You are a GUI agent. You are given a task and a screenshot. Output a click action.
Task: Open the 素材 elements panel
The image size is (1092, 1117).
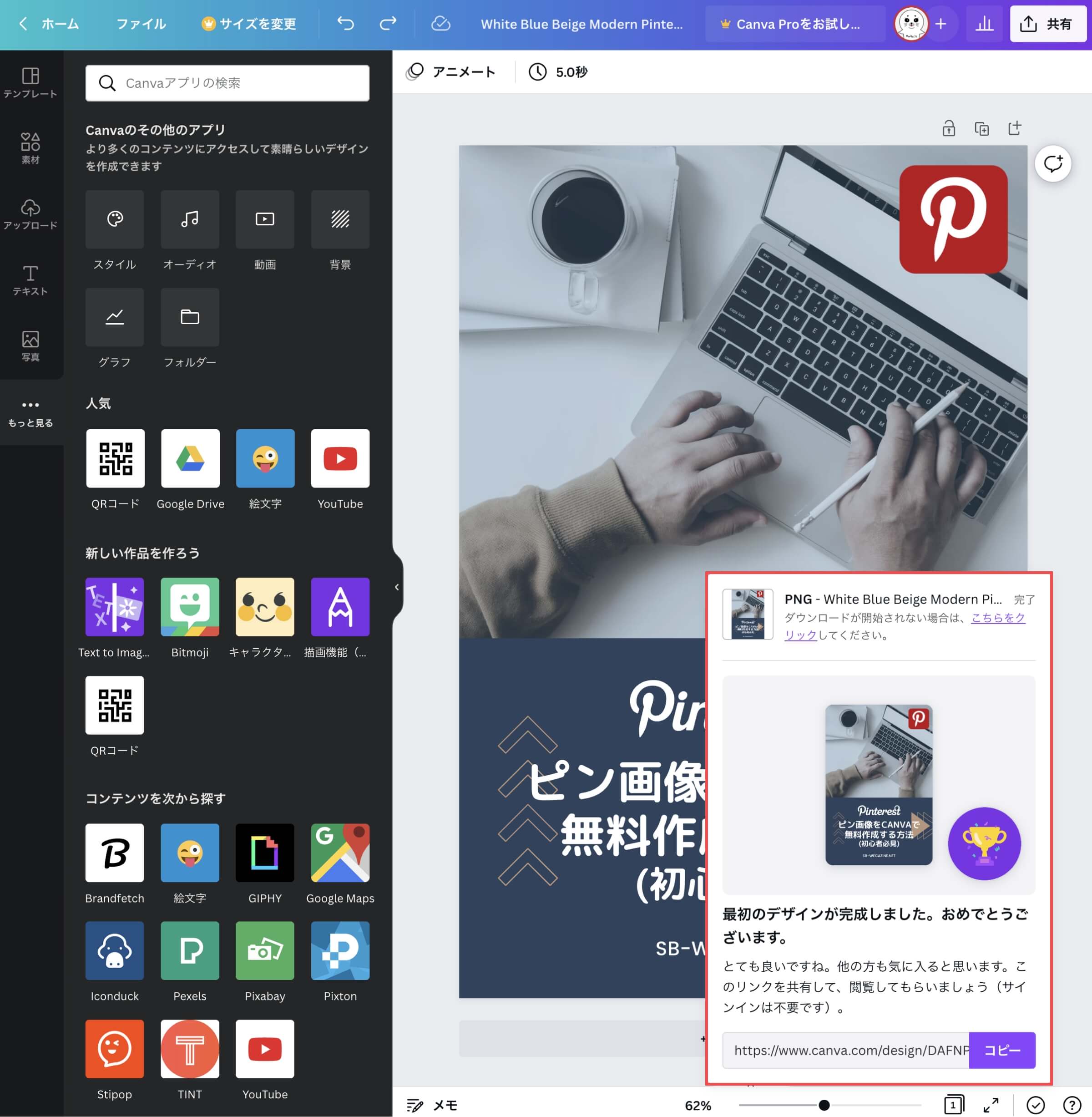pyautogui.click(x=30, y=148)
